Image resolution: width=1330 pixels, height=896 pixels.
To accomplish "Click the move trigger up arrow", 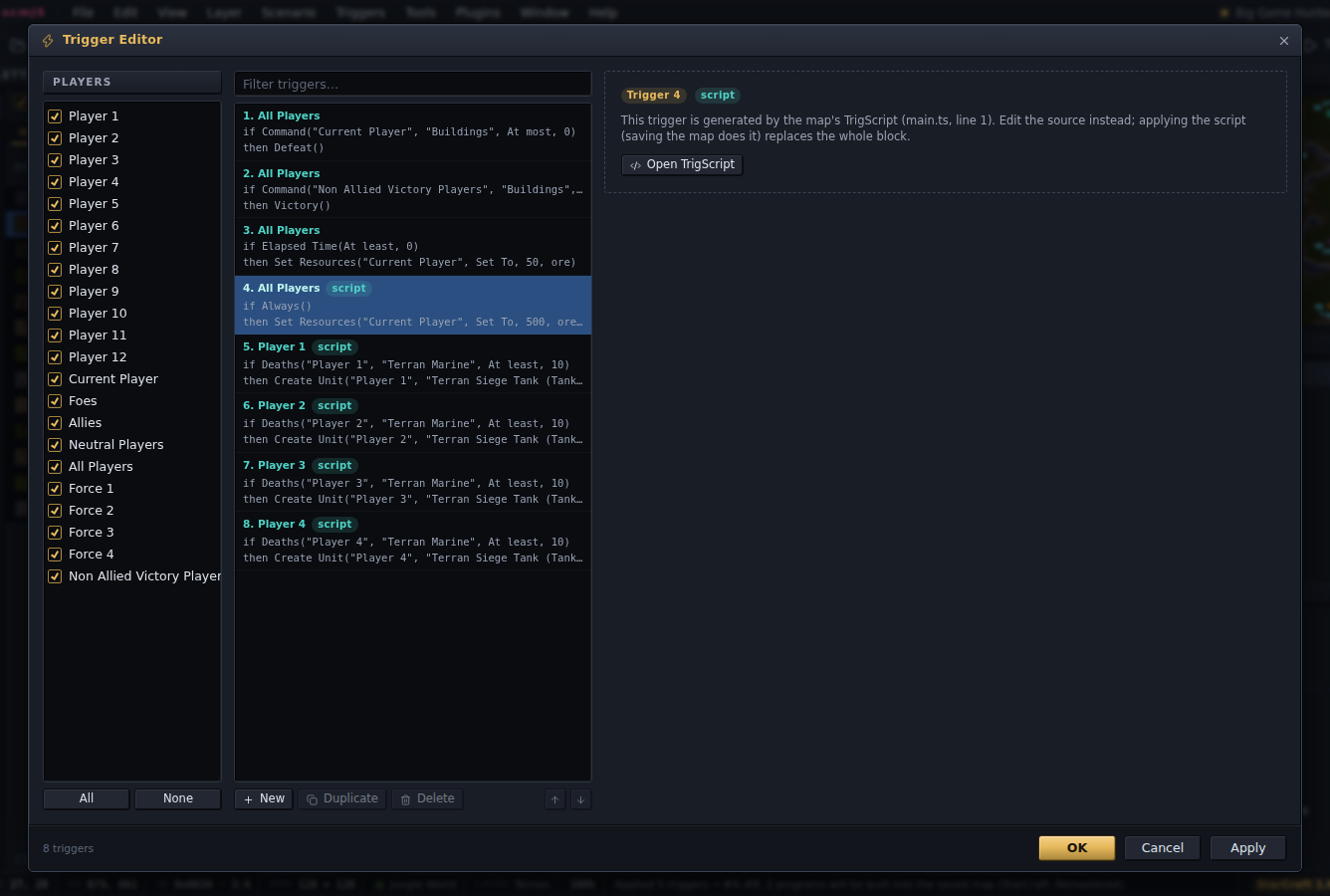I will click(555, 799).
